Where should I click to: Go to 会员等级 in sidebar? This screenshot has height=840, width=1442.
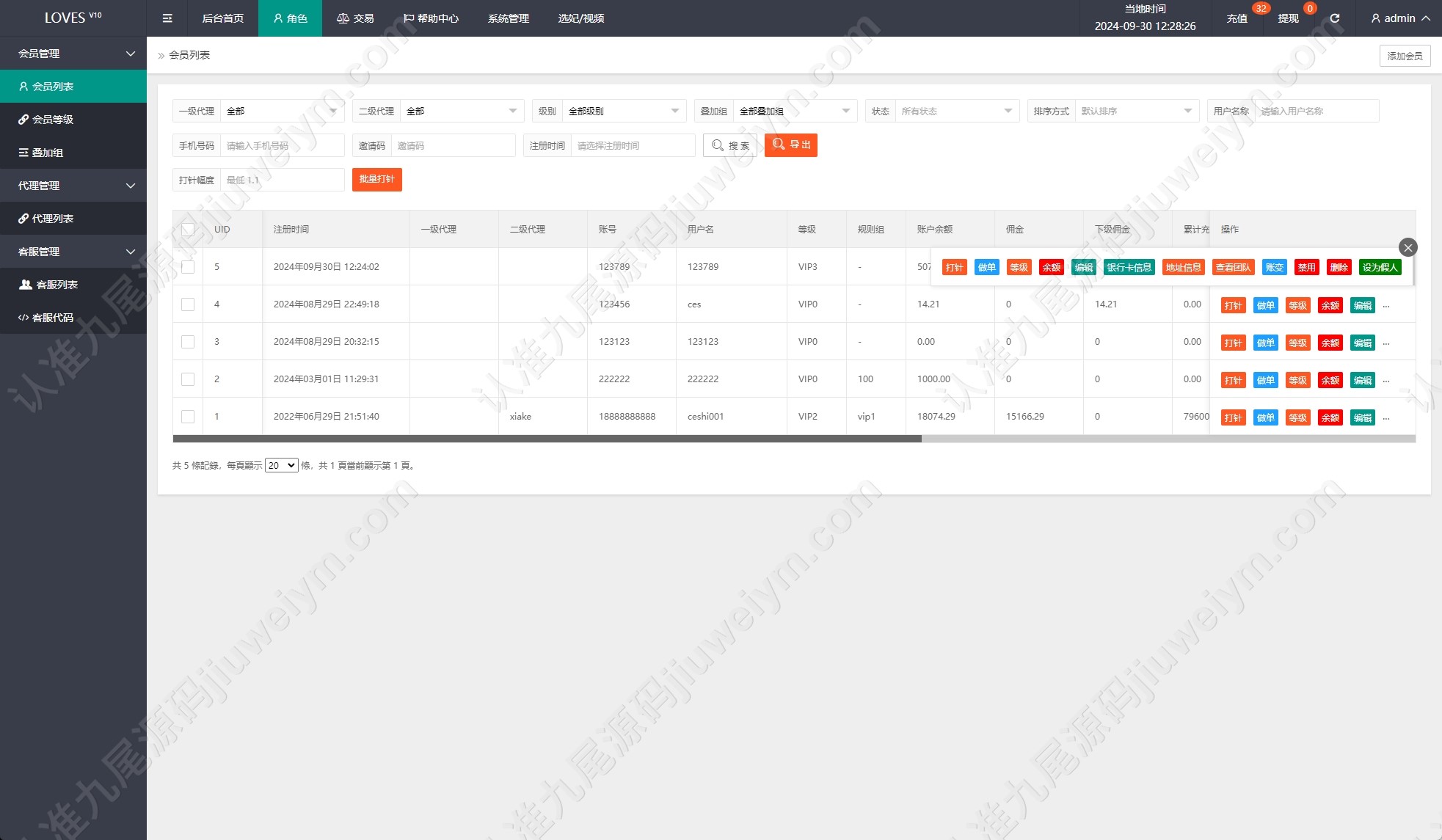pos(73,120)
